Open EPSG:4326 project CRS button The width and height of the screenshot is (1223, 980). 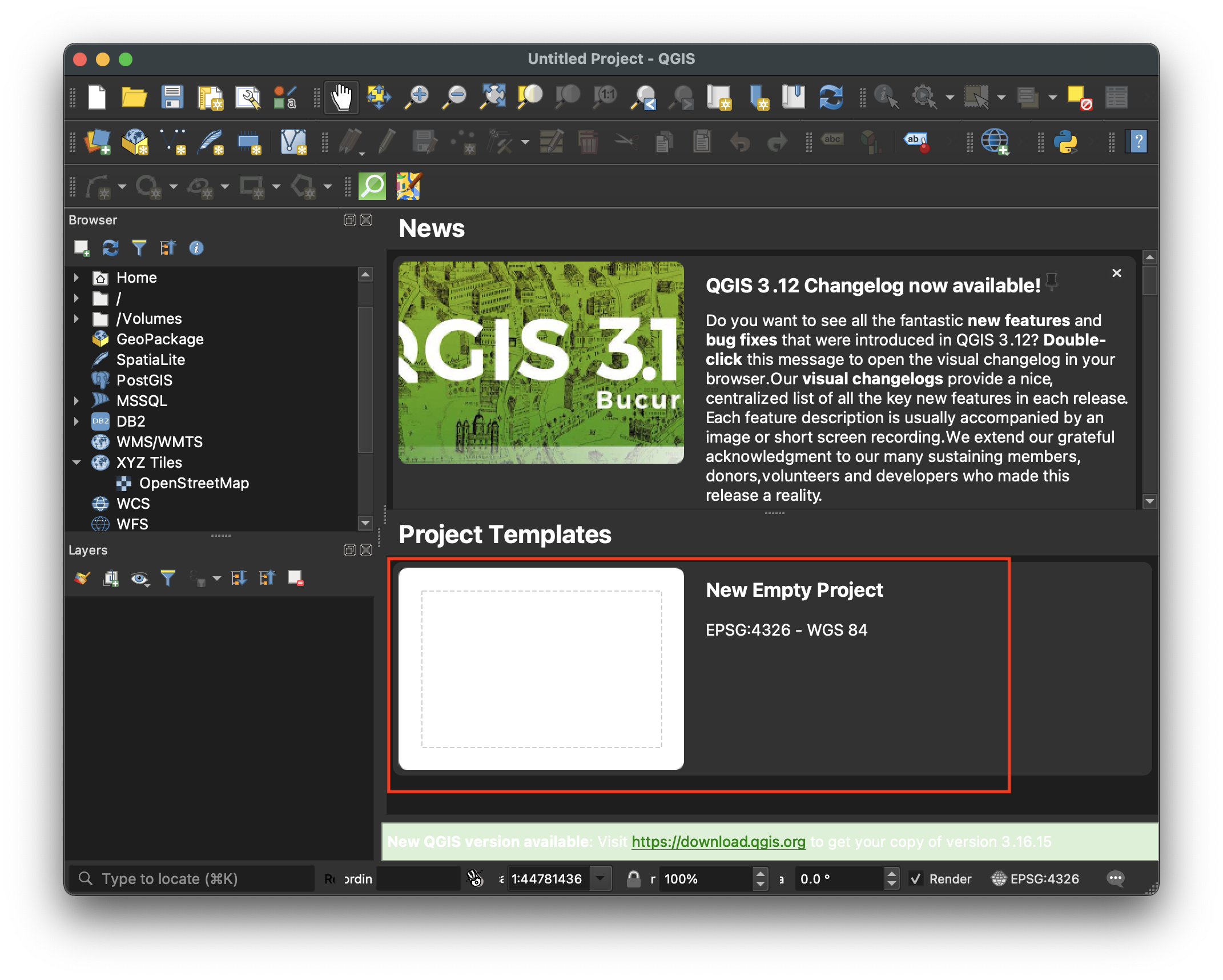(x=1035, y=879)
